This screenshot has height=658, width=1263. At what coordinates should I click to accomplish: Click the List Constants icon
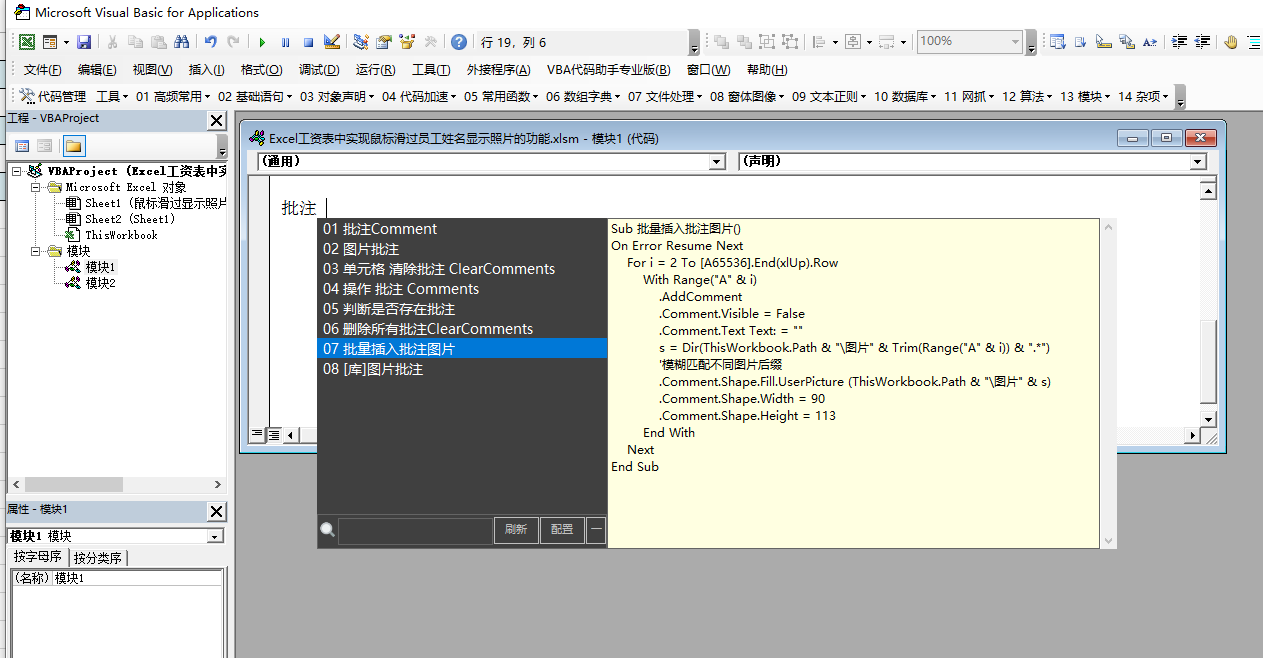tap(1080, 42)
